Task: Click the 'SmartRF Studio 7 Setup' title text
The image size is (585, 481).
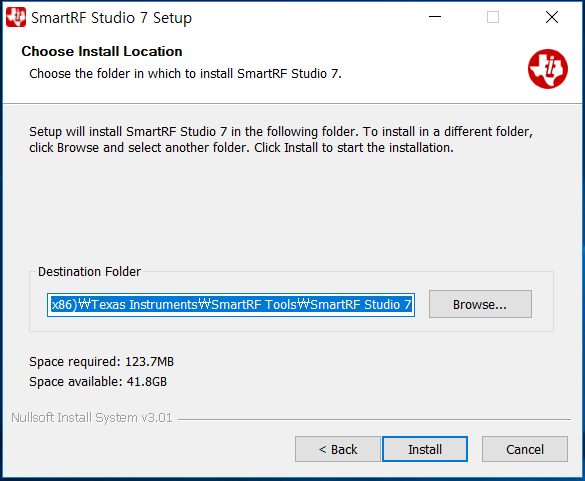Action: pyautogui.click(x=112, y=18)
